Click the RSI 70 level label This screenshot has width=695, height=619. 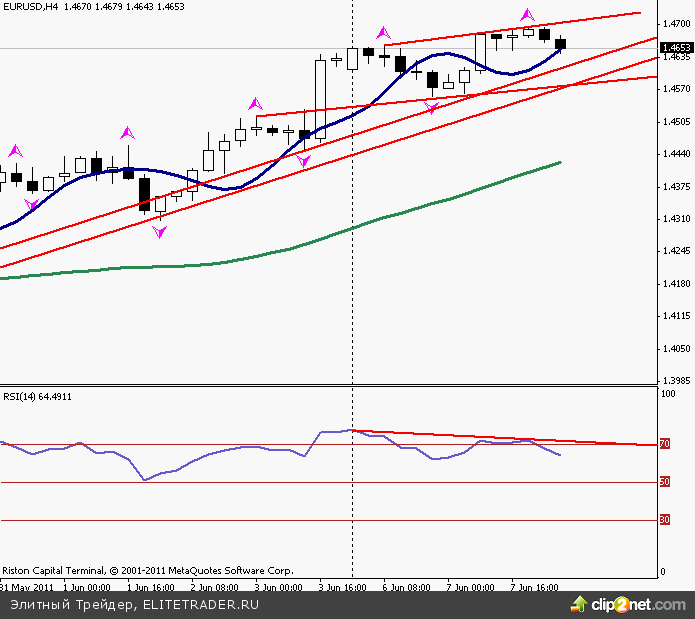pyautogui.click(x=664, y=444)
